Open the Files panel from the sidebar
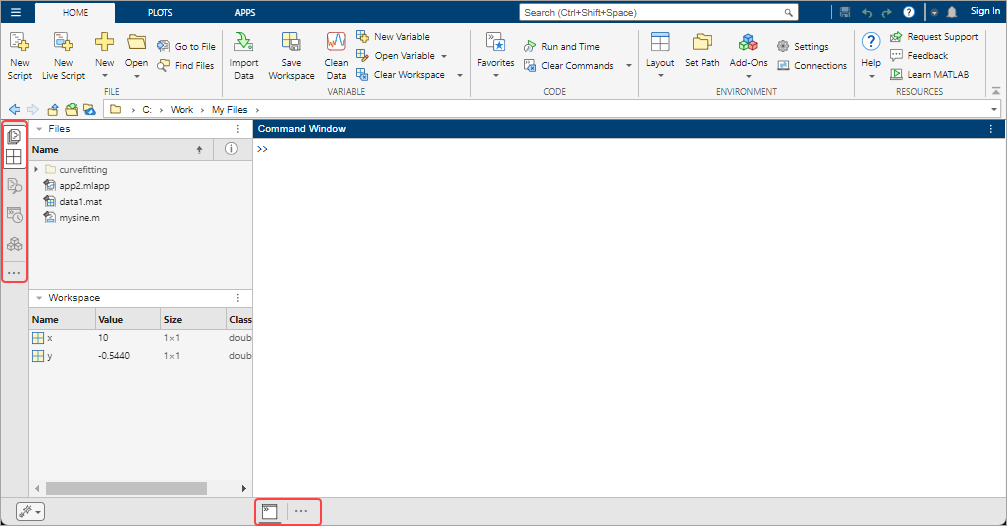The height and width of the screenshot is (526, 1007). [x=14, y=136]
